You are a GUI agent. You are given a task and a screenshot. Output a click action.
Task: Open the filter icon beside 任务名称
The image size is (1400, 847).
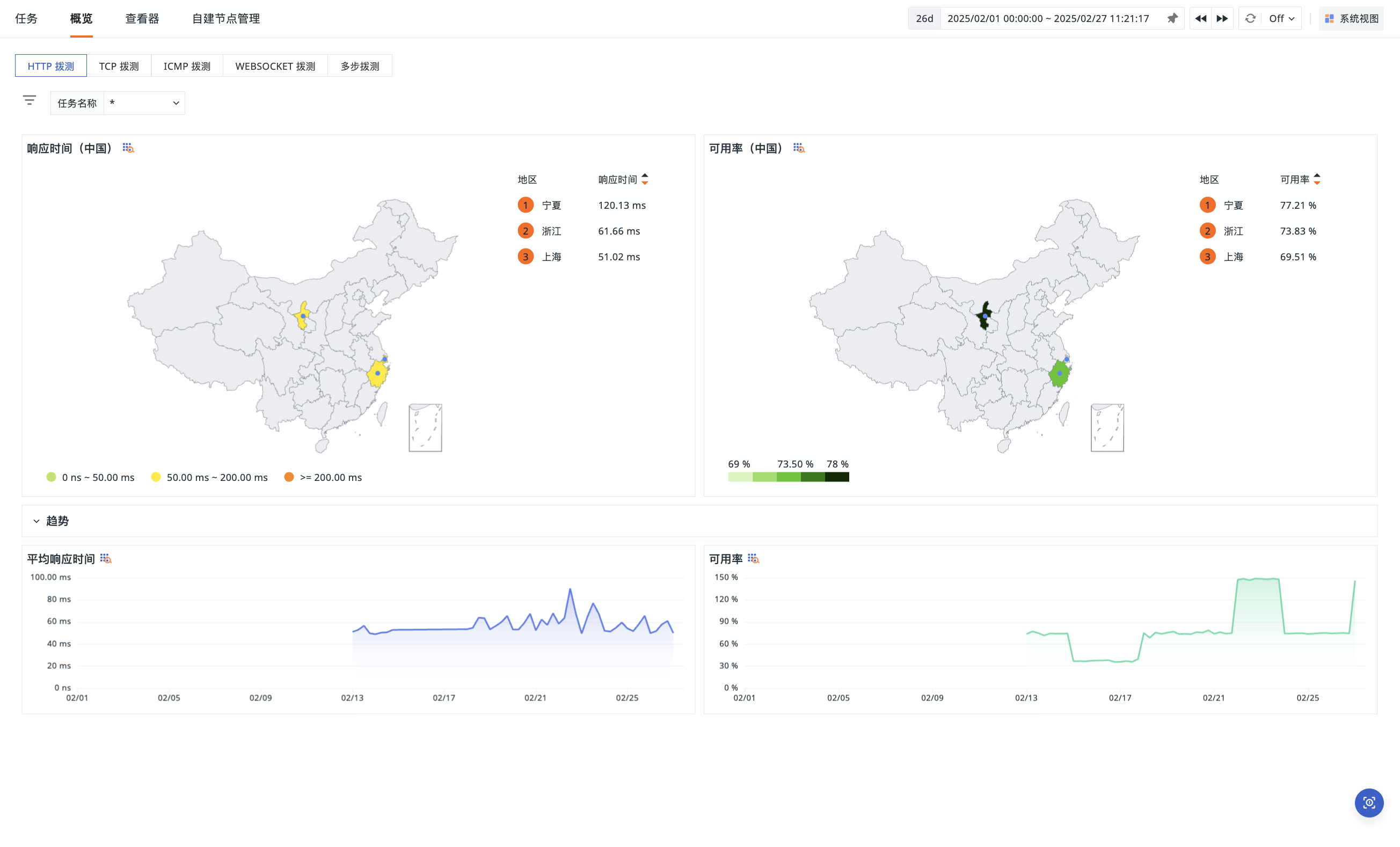[30, 100]
